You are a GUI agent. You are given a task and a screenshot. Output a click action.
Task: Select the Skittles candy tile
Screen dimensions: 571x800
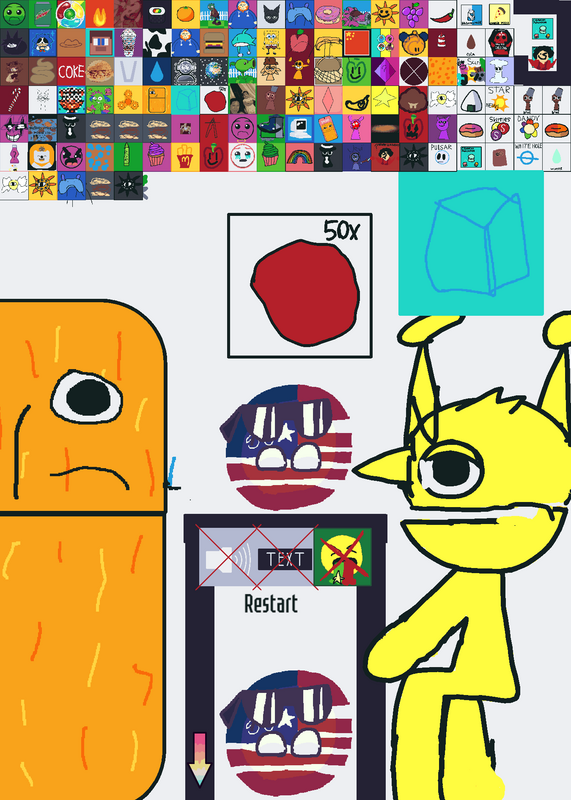click(500, 129)
